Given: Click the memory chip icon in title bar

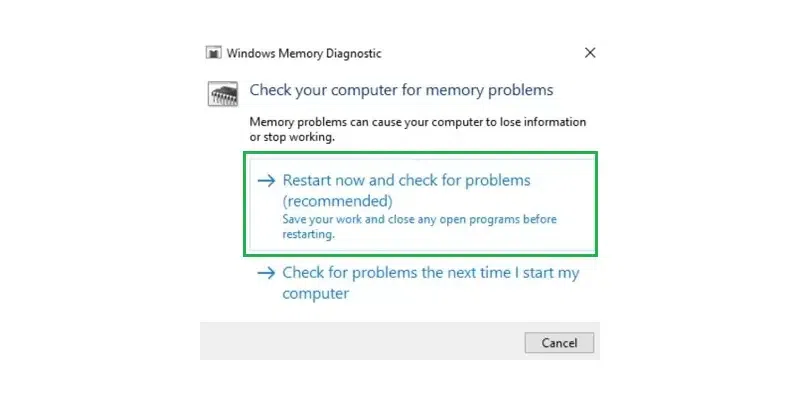Looking at the screenshot, I should coord(213,53).
